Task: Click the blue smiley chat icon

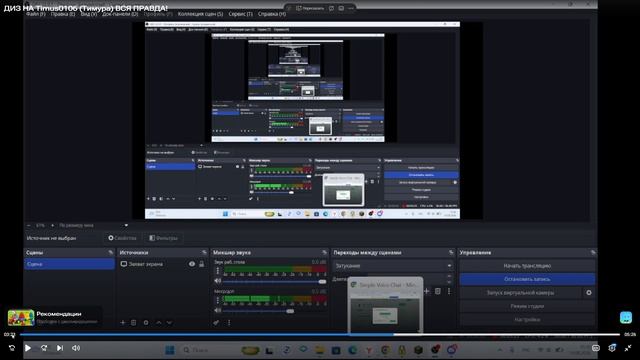Action: click(x=626, y=317)
